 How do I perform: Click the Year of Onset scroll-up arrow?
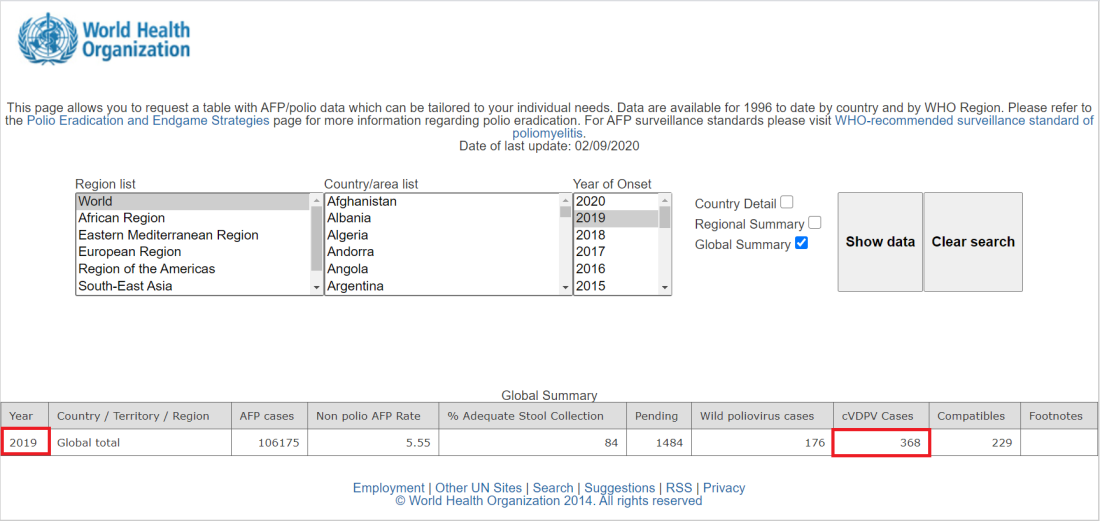coord(664,201)
